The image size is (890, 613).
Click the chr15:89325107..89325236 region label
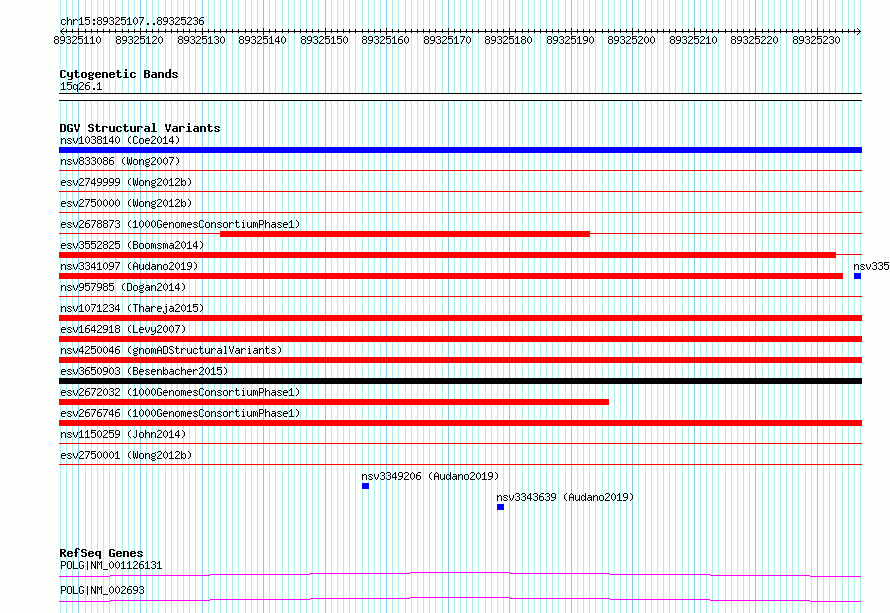pyautogui.click(x=132, y=21)
